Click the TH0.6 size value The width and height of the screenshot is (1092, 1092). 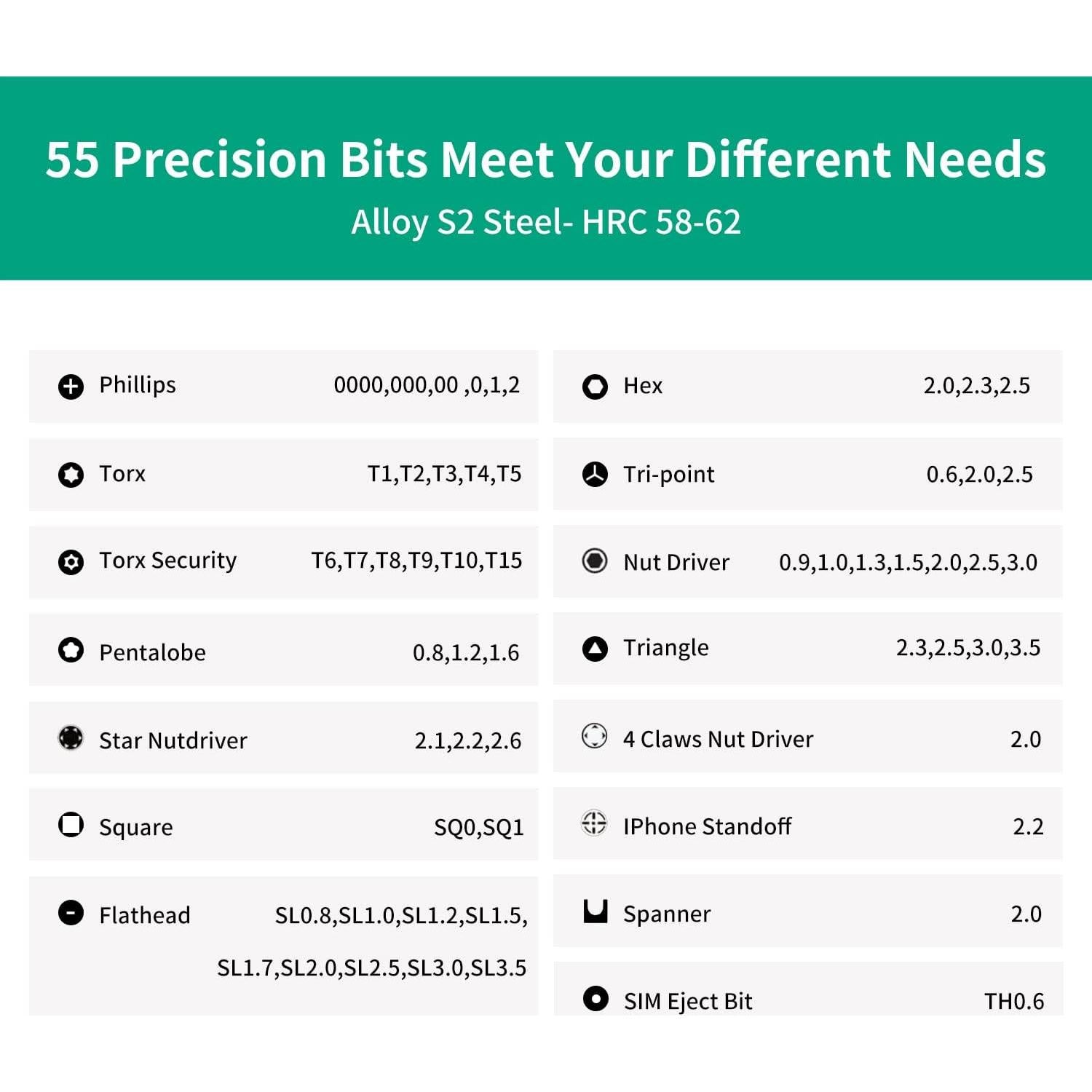tap(1014, 1002)
